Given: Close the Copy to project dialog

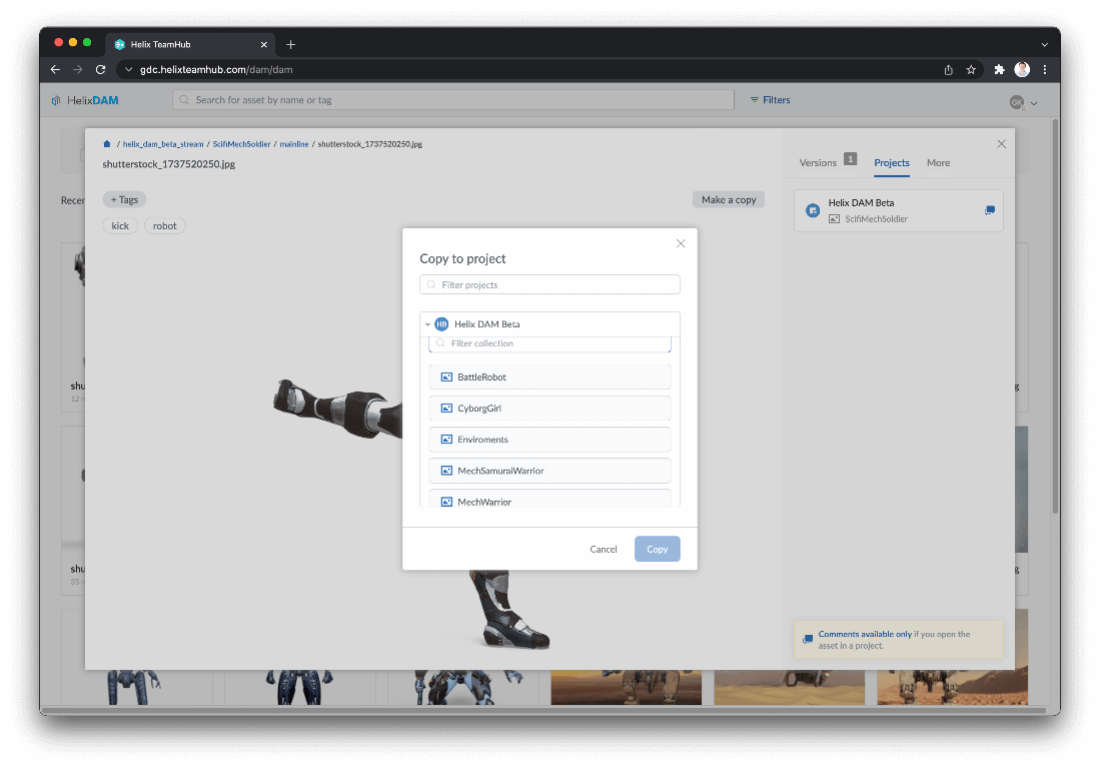Looking at the screenshot, I should 680,243.
